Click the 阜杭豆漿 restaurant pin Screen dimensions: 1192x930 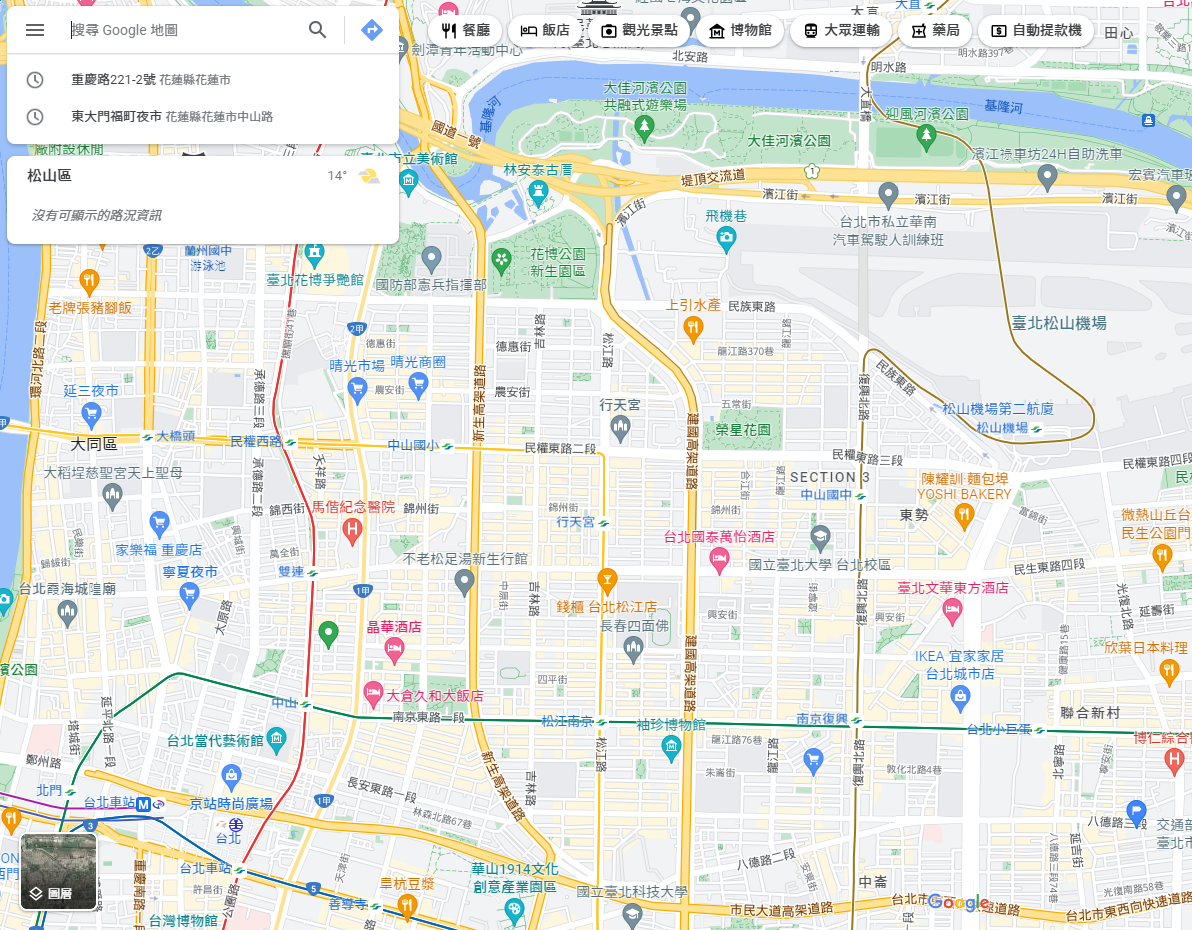coord(407,906)
